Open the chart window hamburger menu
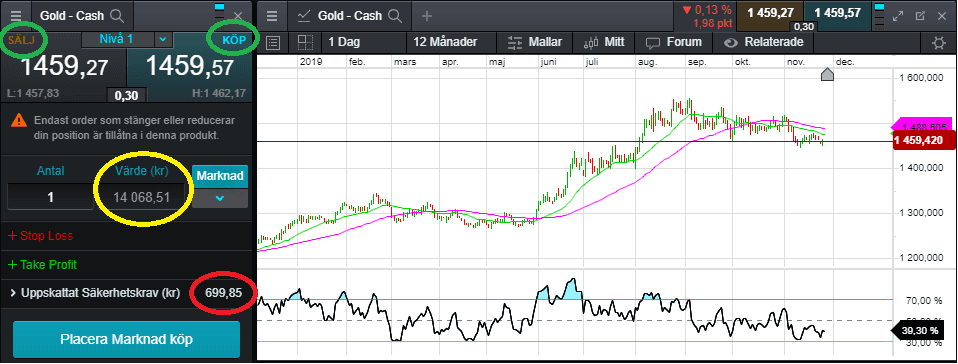 point(272,16)
